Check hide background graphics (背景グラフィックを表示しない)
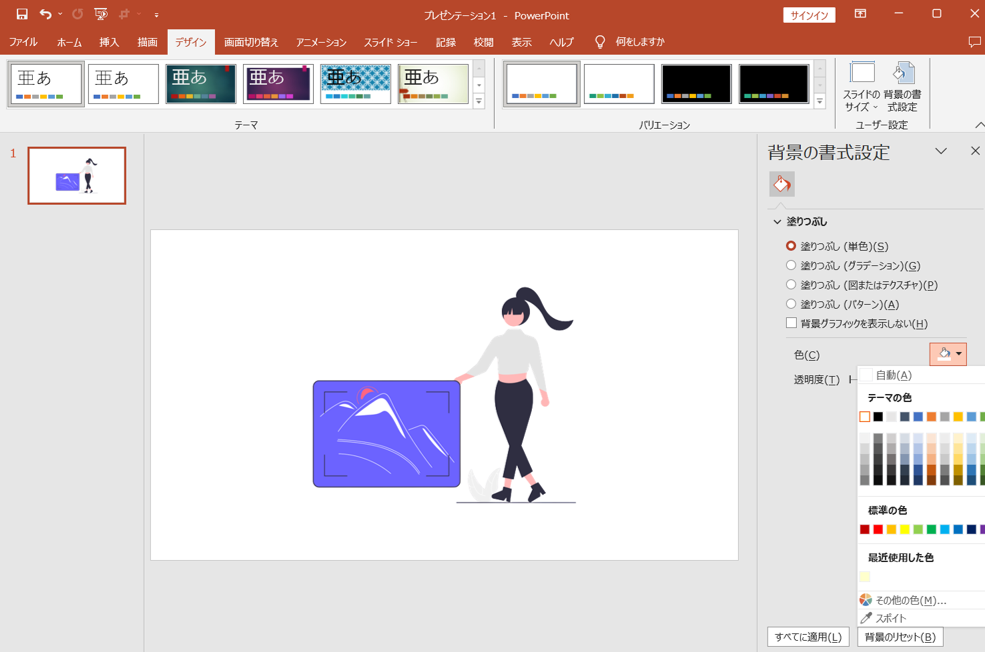 point(791,323)
